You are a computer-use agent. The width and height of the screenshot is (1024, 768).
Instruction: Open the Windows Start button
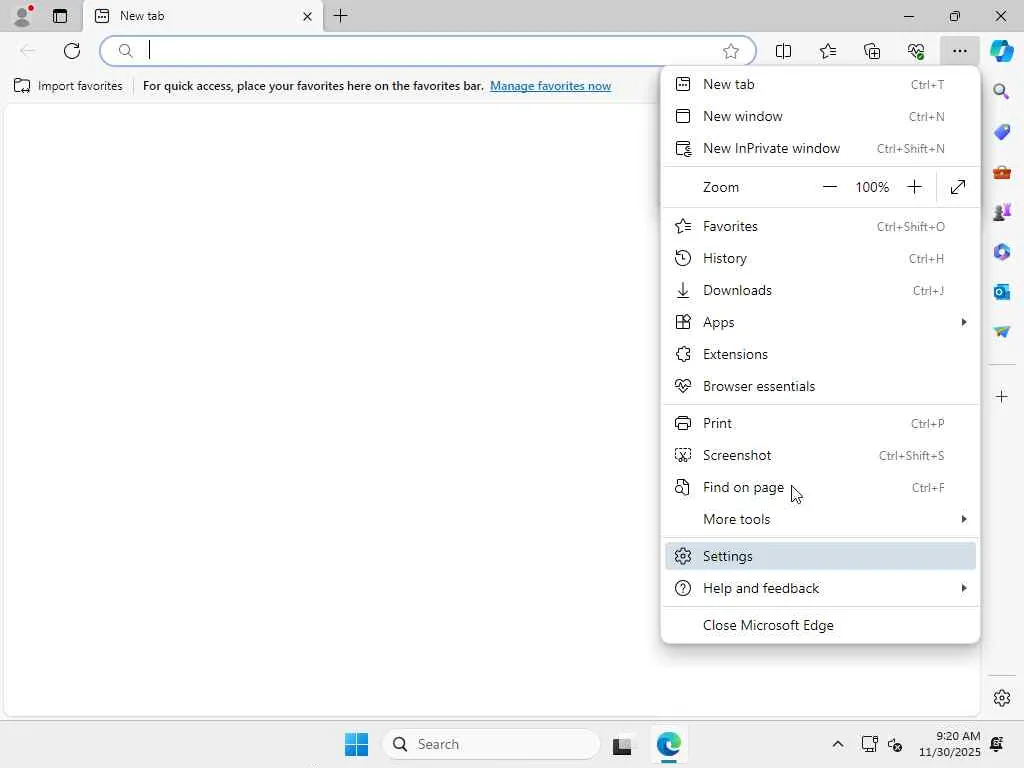pyautogui.click(x=357, y=744)
